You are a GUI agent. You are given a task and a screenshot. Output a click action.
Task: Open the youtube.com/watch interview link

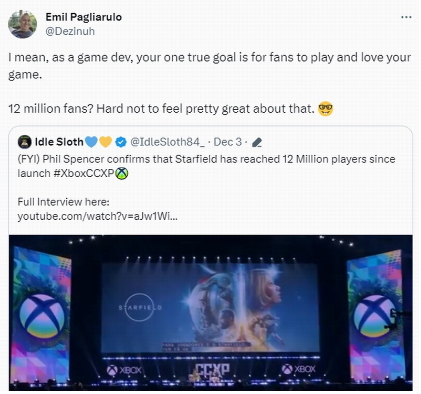[97, 216]
